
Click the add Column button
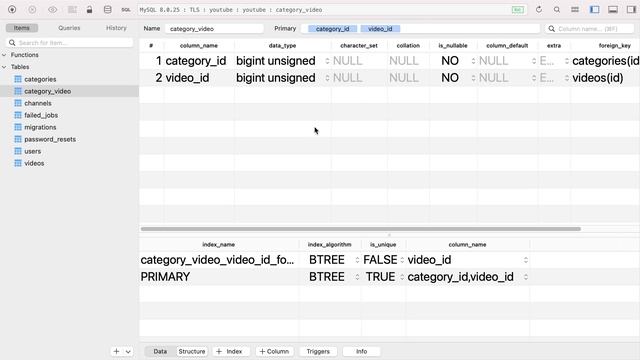pos(274,351)
